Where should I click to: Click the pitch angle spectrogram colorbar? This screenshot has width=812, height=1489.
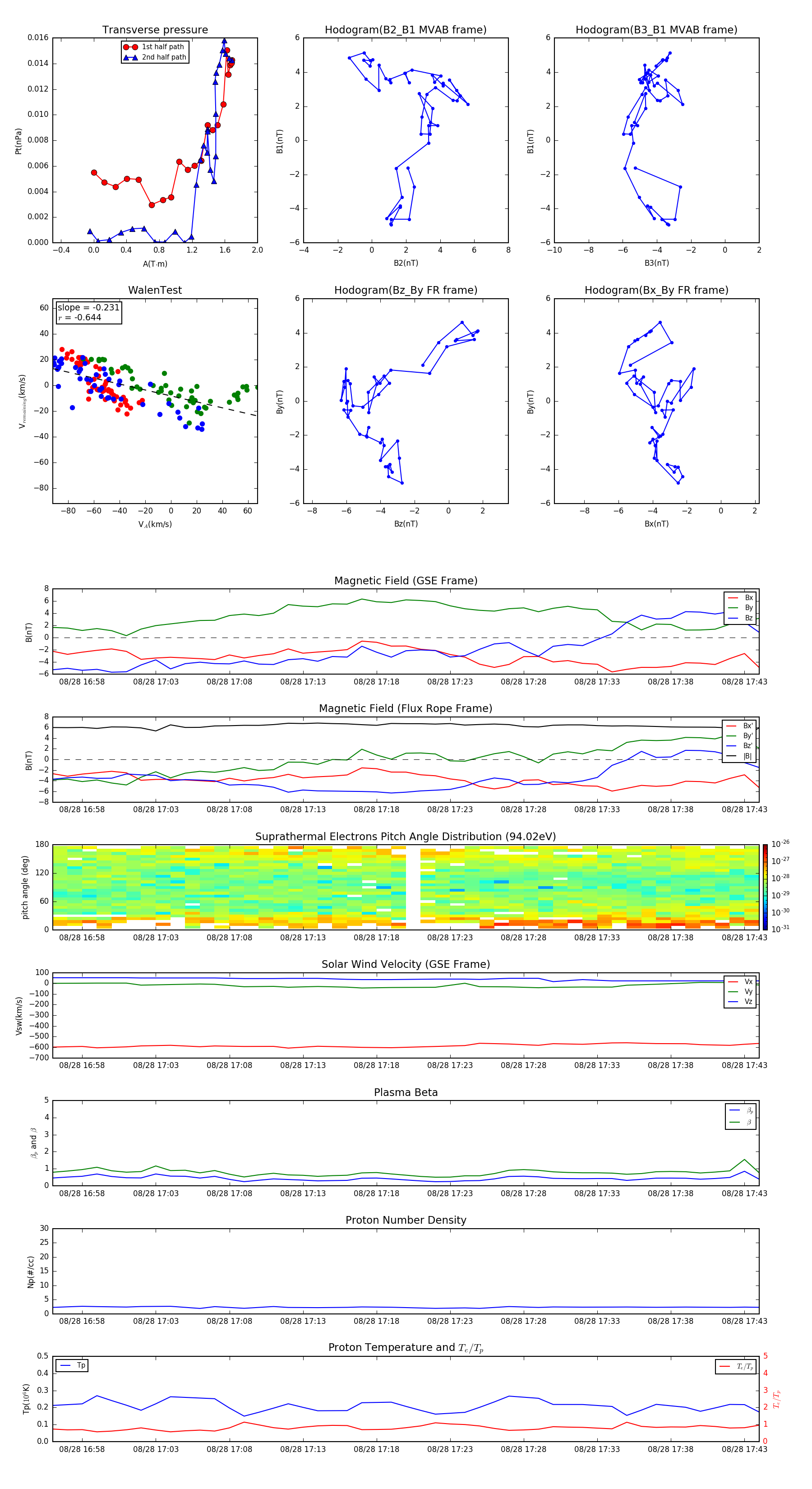click(x=765, y=887)
